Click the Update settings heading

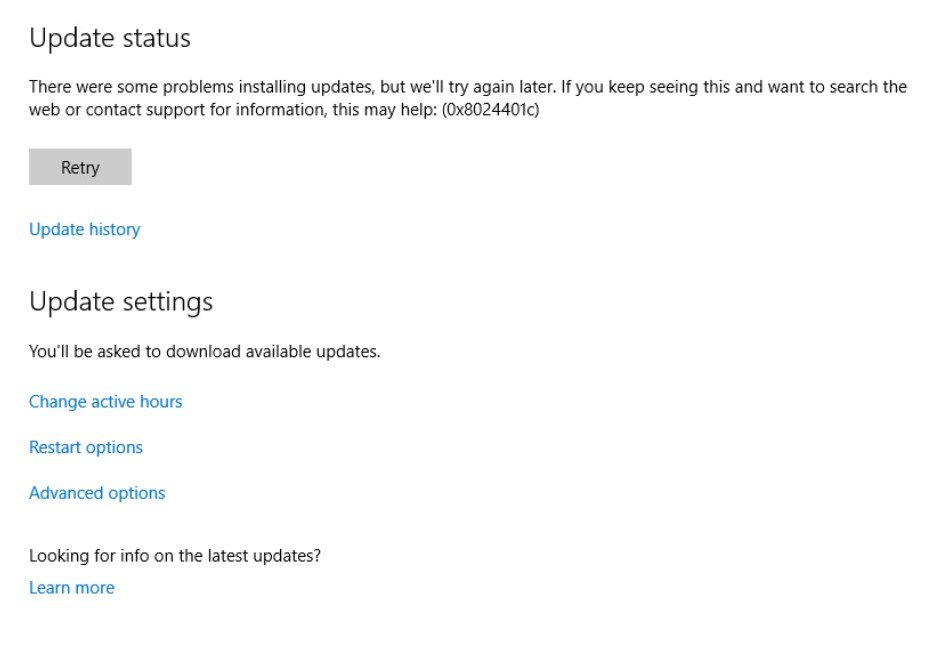121,302
